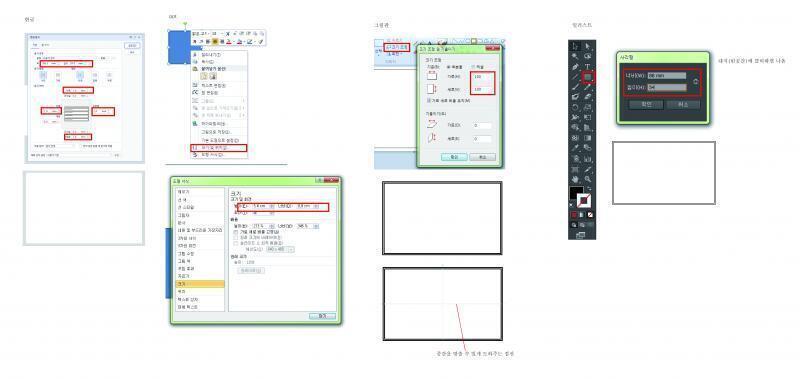The height and width of the screenshot is (379, 800).
Task: Toggle constrain proportions link icon in Rectangle dialog
Action: (695, 82)
